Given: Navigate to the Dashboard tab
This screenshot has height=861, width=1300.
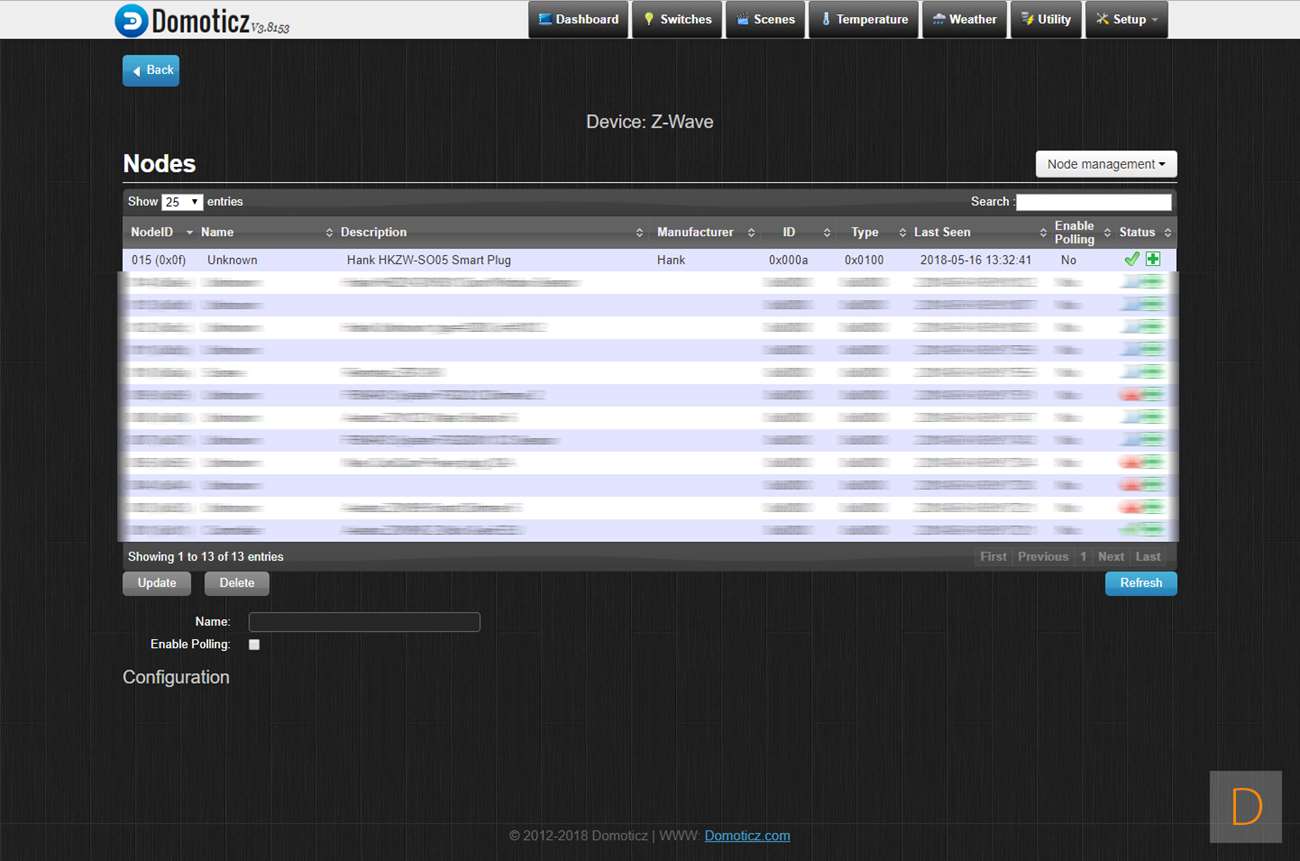Looking at the screenshot, I should (x=578, y=20).
